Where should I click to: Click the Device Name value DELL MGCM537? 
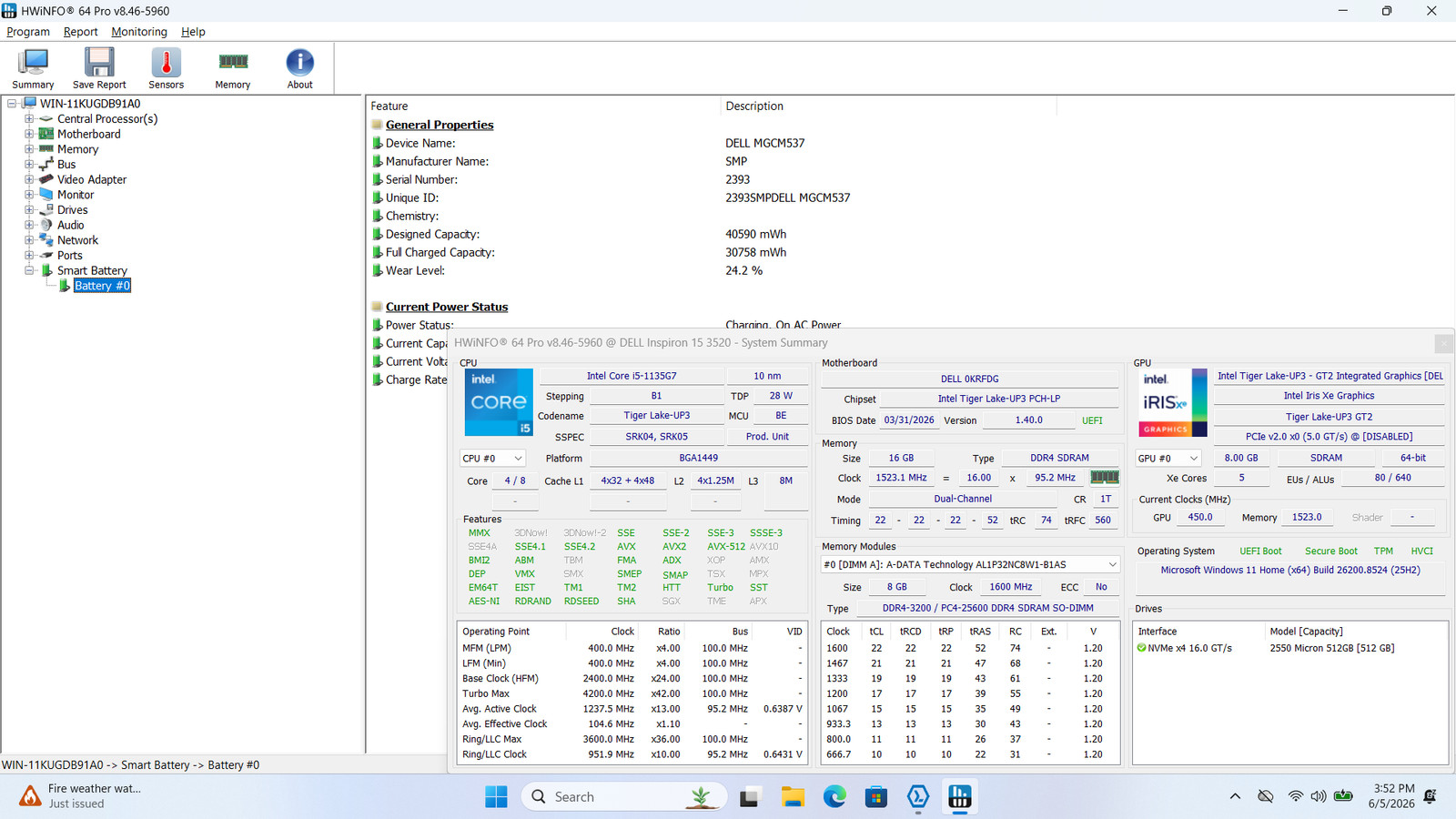(x=765, y=143)
